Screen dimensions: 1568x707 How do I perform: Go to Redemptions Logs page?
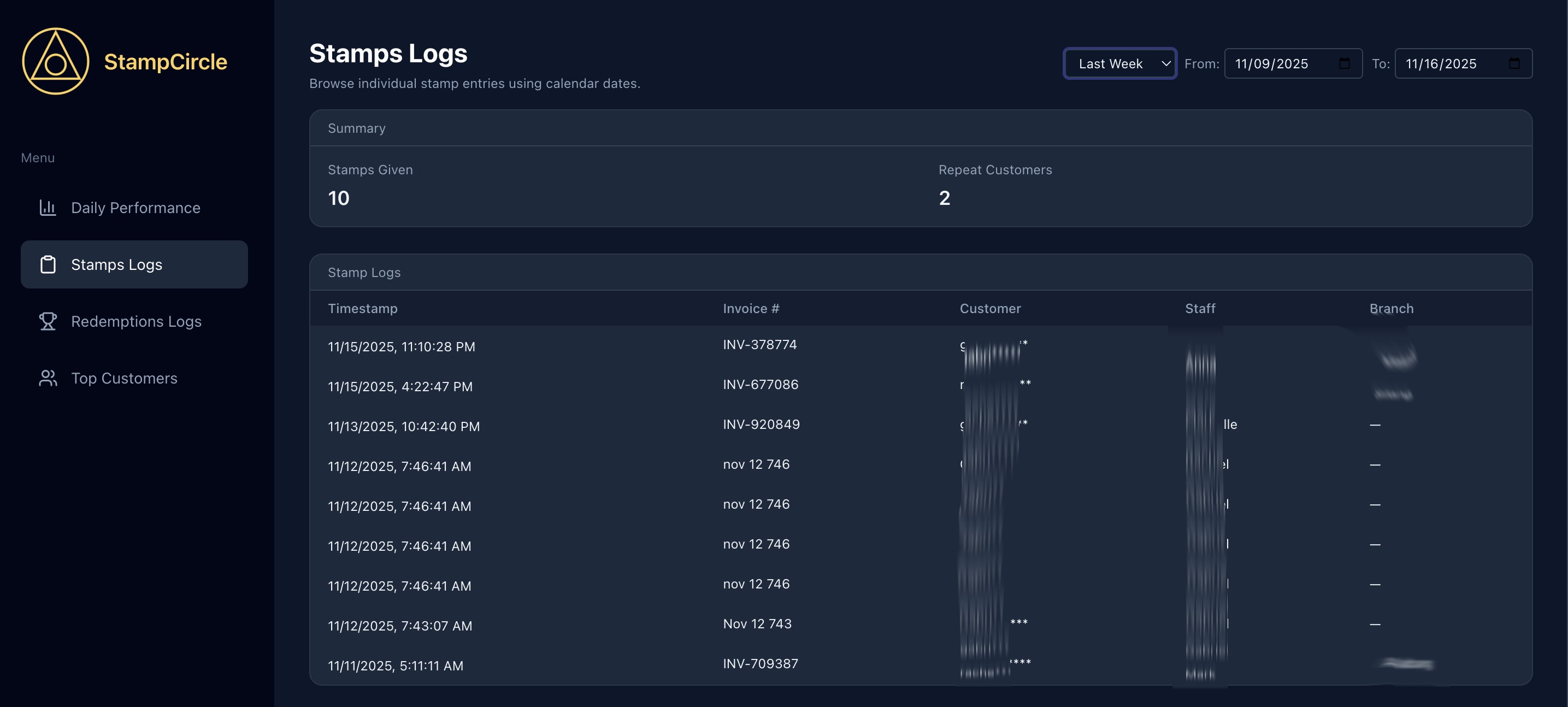click(x=135, y=321)
